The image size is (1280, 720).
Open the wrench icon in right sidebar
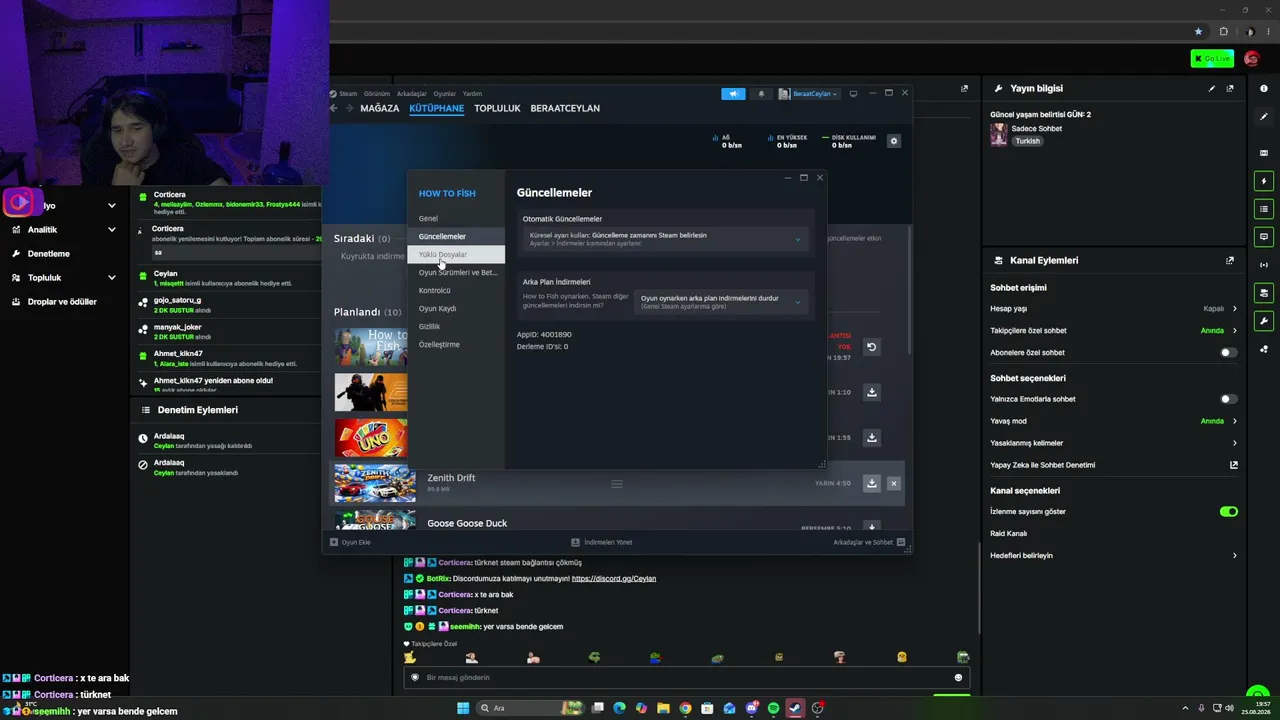1264,321
